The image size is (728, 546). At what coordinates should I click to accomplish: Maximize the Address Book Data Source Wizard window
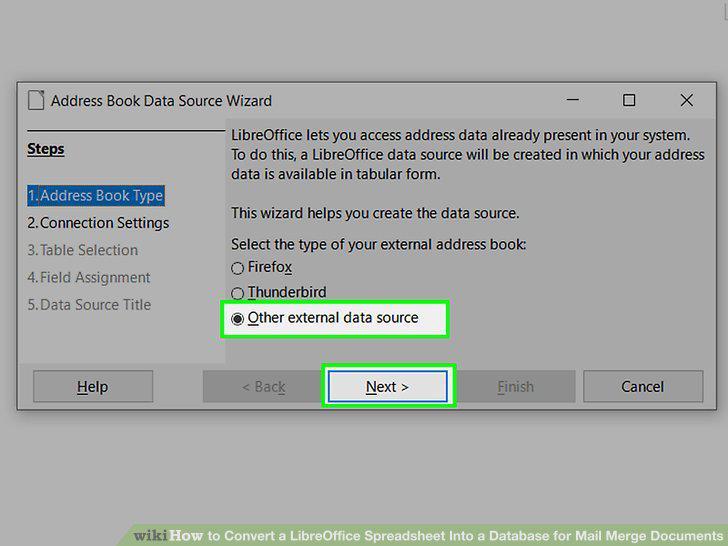pos(629,100)
